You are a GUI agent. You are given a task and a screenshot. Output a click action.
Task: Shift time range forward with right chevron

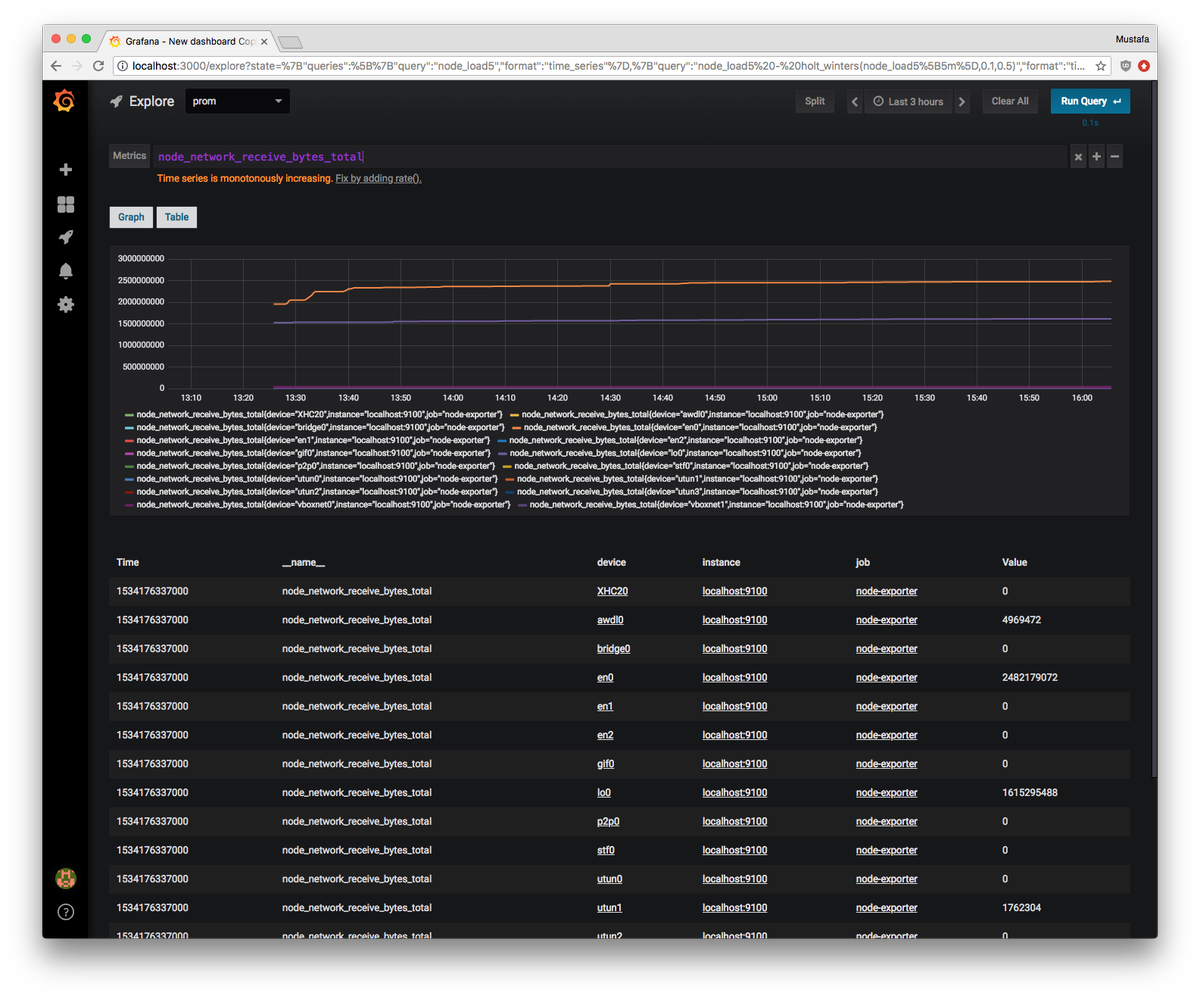(x=962, y=101)
